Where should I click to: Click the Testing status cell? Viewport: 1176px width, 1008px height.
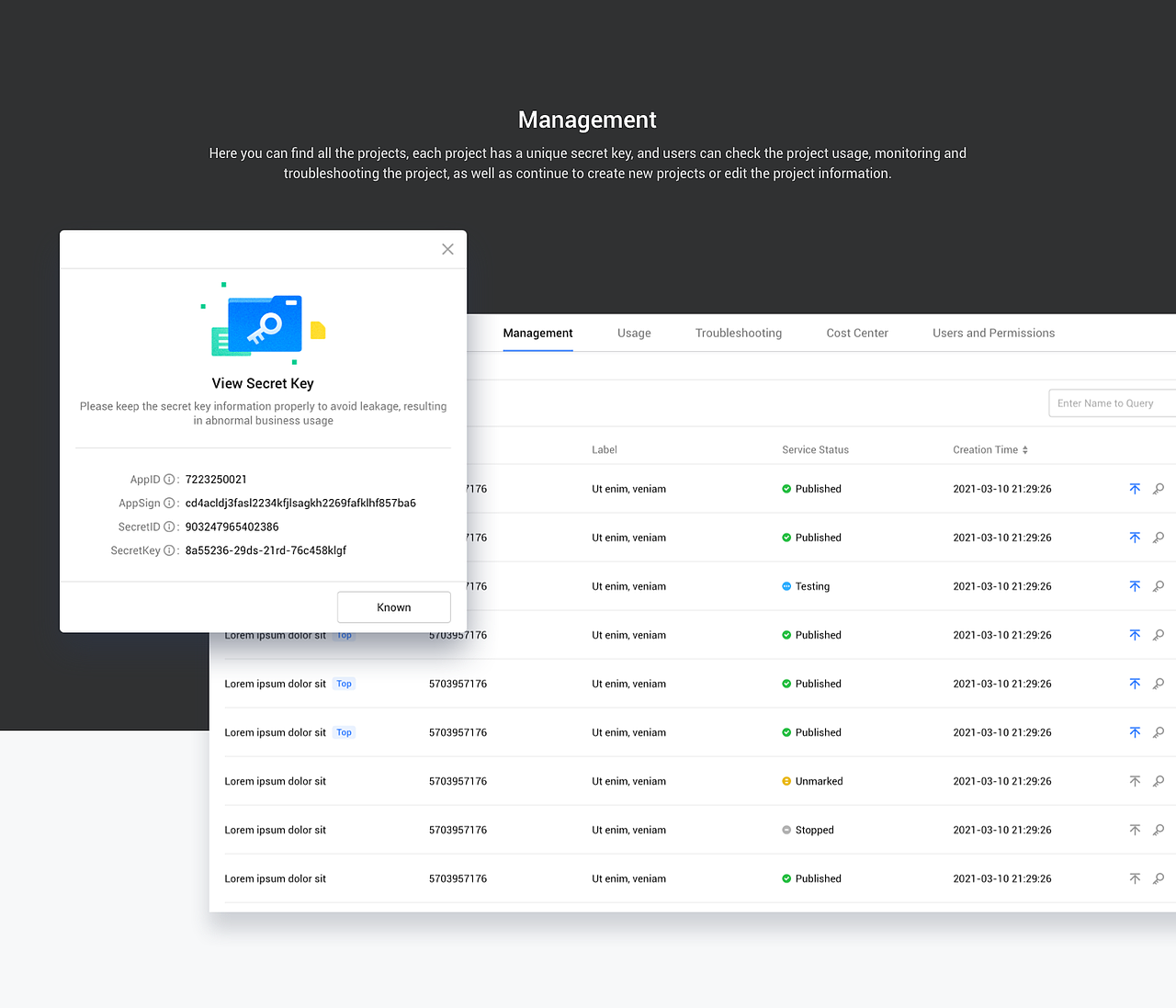[x=806, y=586]
